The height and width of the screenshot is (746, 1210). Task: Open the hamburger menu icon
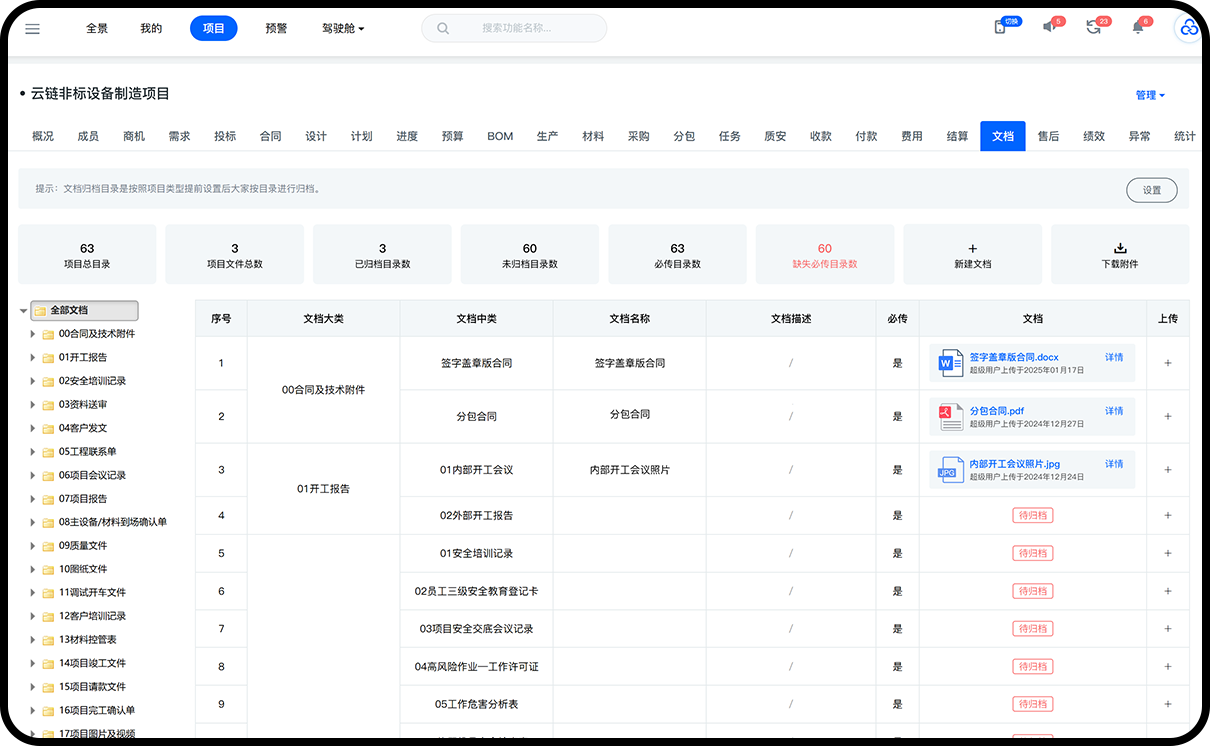(x=32, y=29)
